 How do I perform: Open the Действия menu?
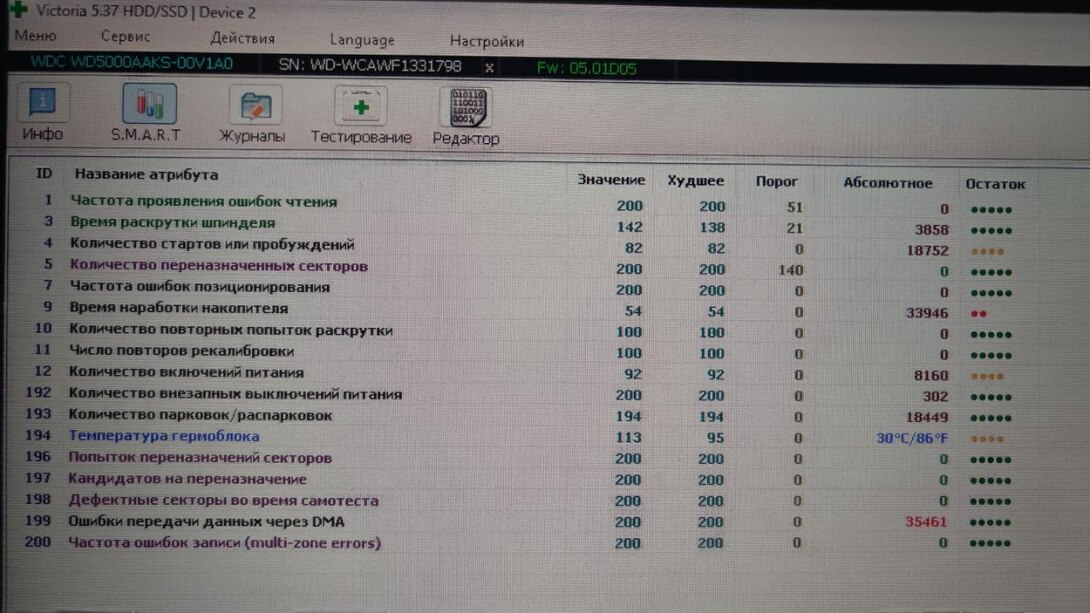click(242, 38)
